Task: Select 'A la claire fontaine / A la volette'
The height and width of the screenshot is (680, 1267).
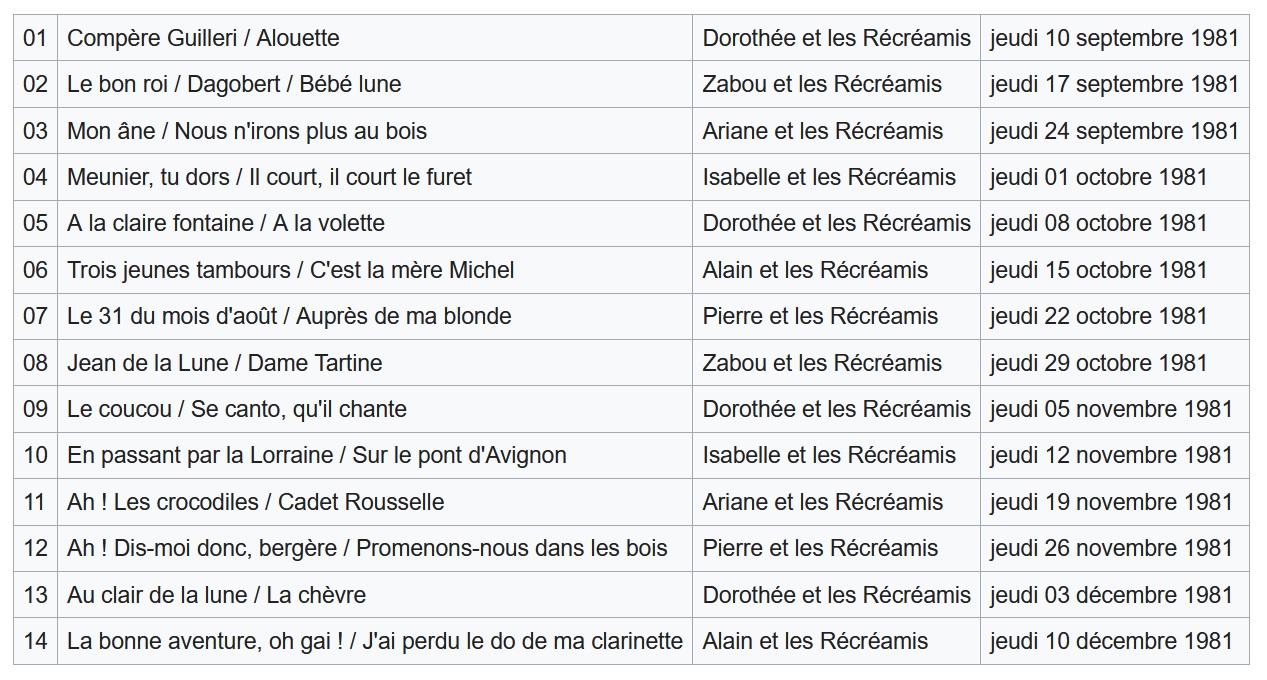Action: coord(226,223)
